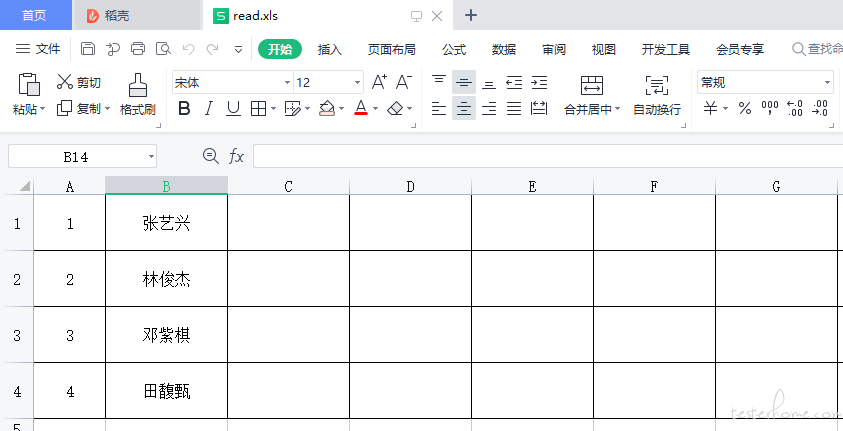Image resolution: width=843 pixels, height=431 pixels.
Task: Increase font size with A+ icon
Action: [x=380, y=82]
